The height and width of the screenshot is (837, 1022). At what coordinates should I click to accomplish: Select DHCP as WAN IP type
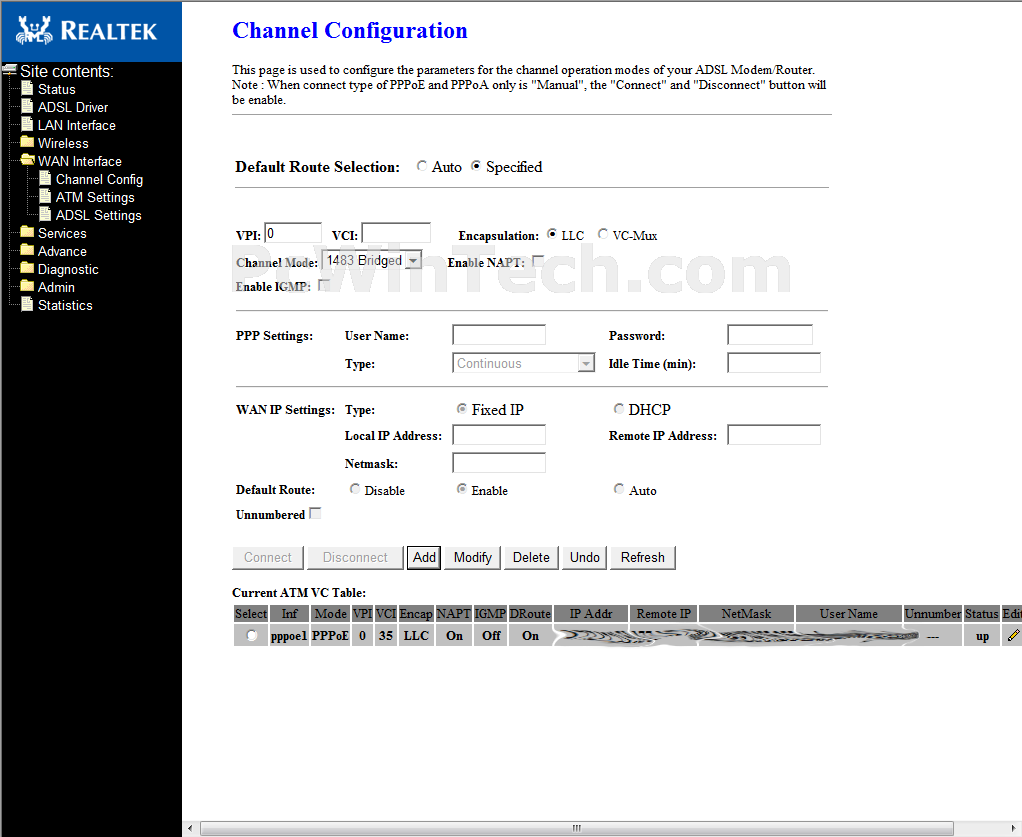619,409
